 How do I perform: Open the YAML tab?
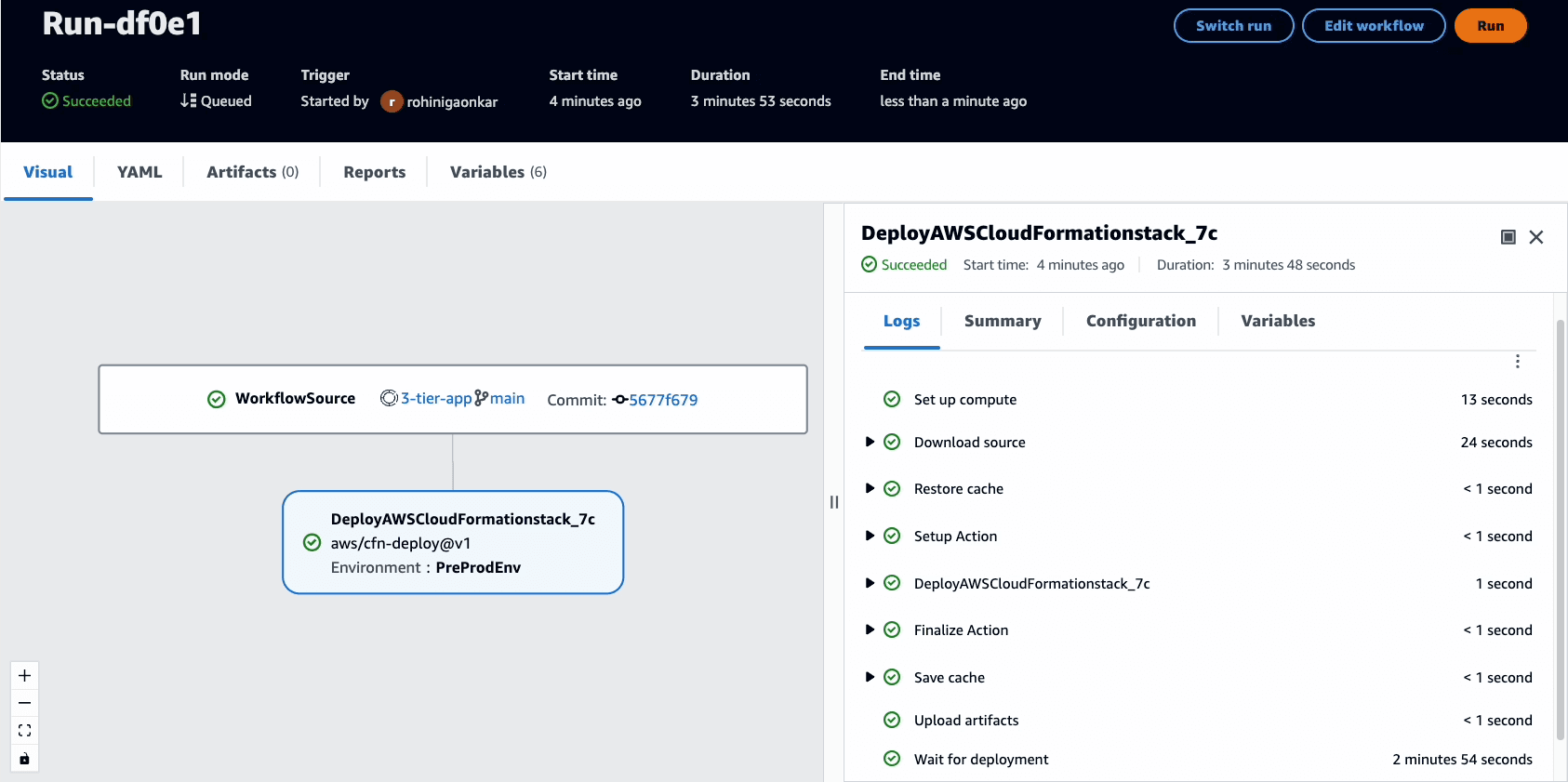tap(140, 172)
